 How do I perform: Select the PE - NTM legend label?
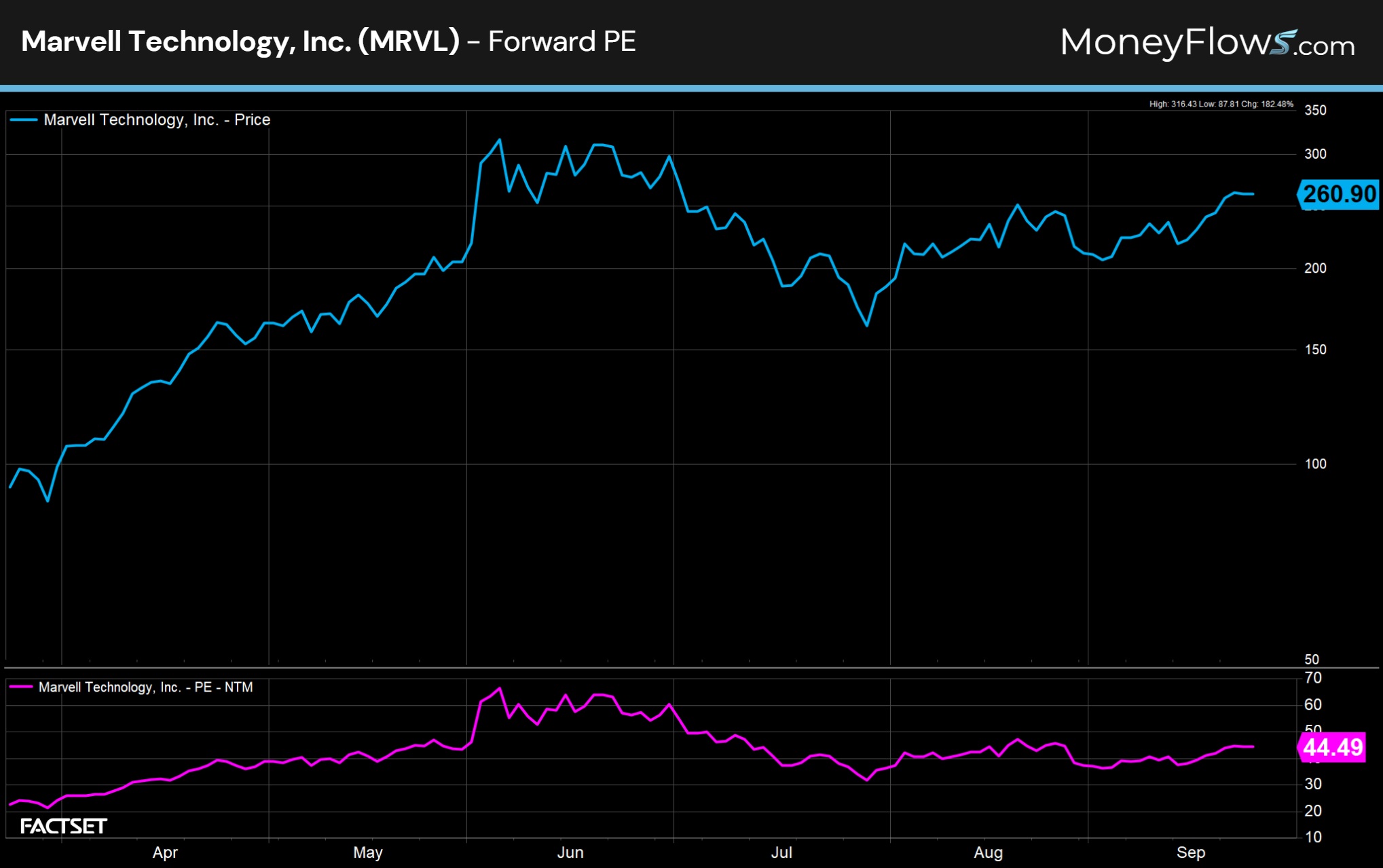pyautogui.click(x=145, y=687)
